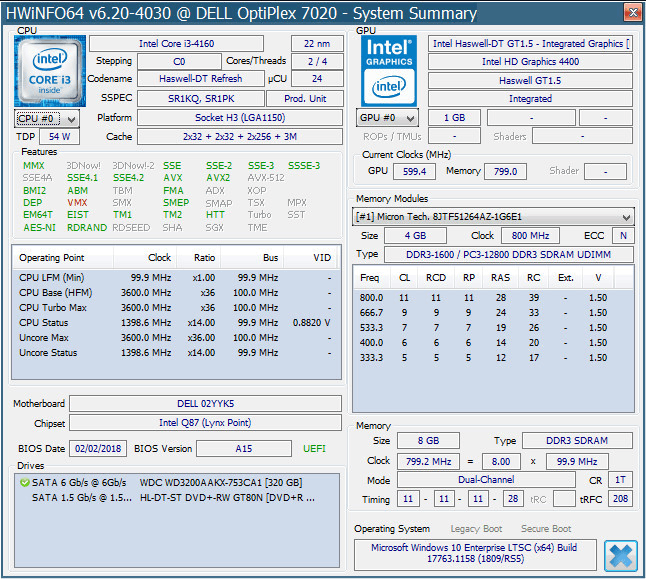The width and height of the screenshot is (646, 579).
Task: Select the CPU Turbo Max row
Action: 176,308
